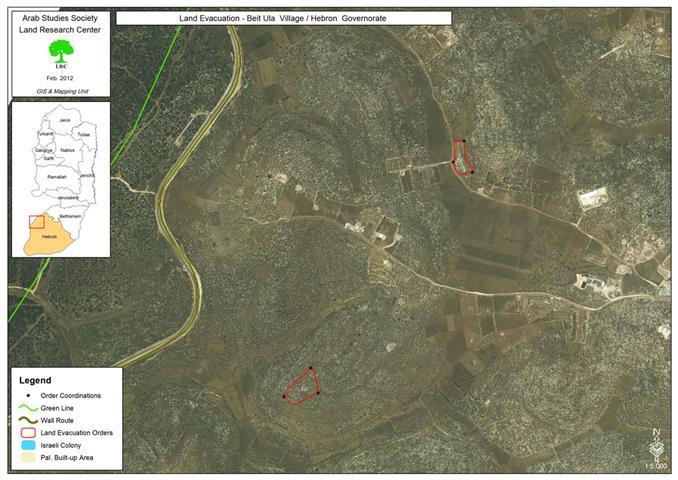Click the Order Coordinations dot in legend
The image size is (678, 480).
28,395
